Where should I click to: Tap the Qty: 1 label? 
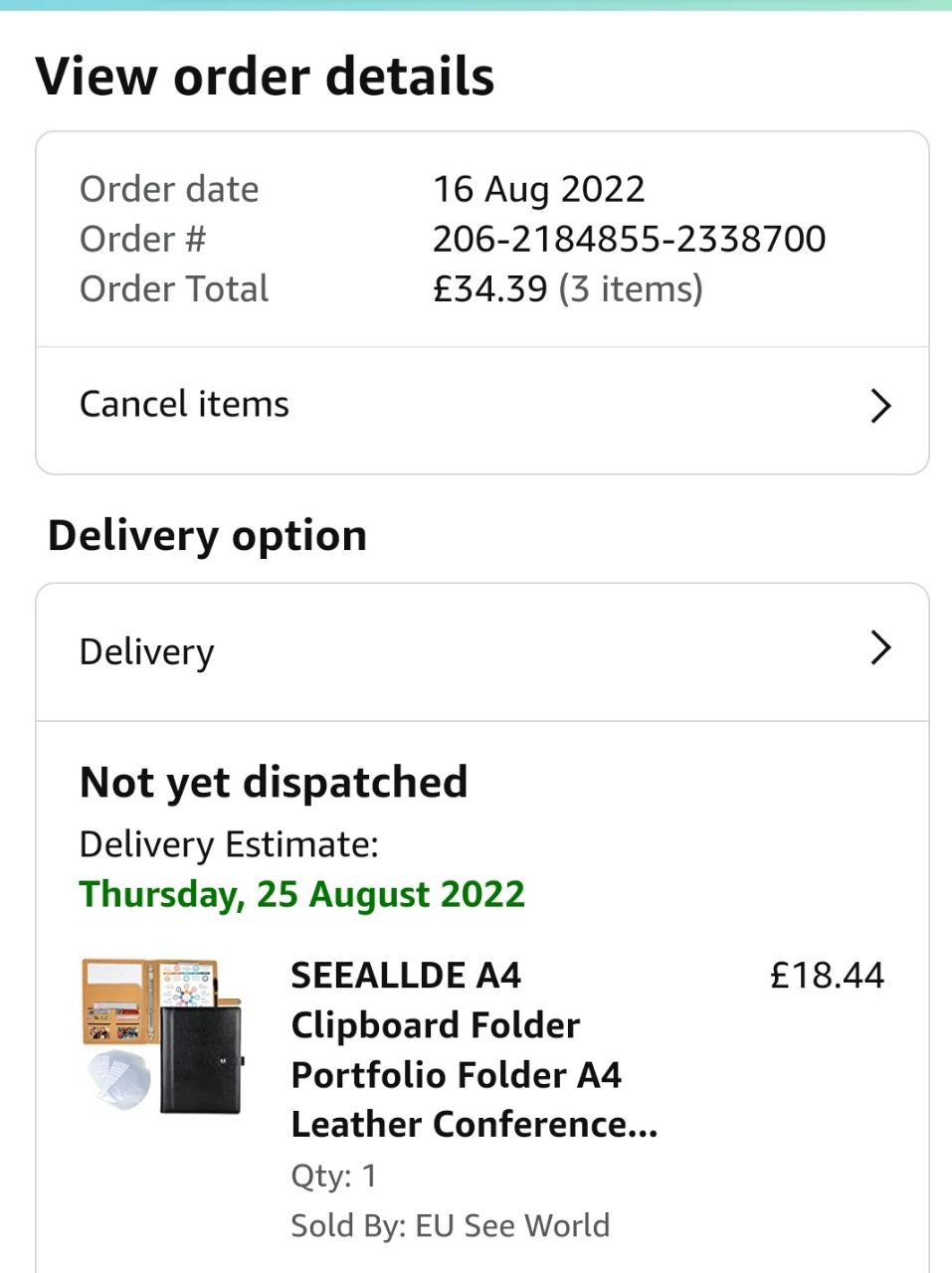point(333,1176)
